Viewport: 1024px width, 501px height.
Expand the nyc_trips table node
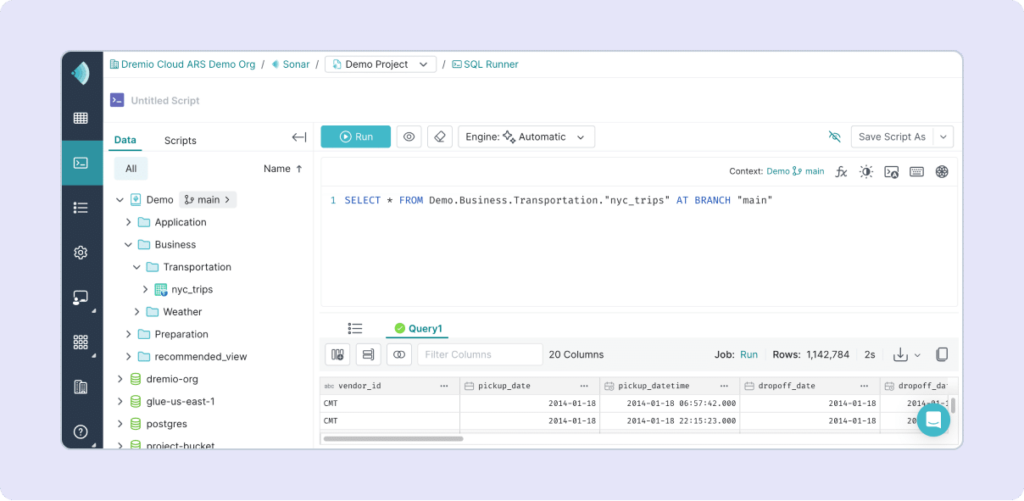pos(146,289)
